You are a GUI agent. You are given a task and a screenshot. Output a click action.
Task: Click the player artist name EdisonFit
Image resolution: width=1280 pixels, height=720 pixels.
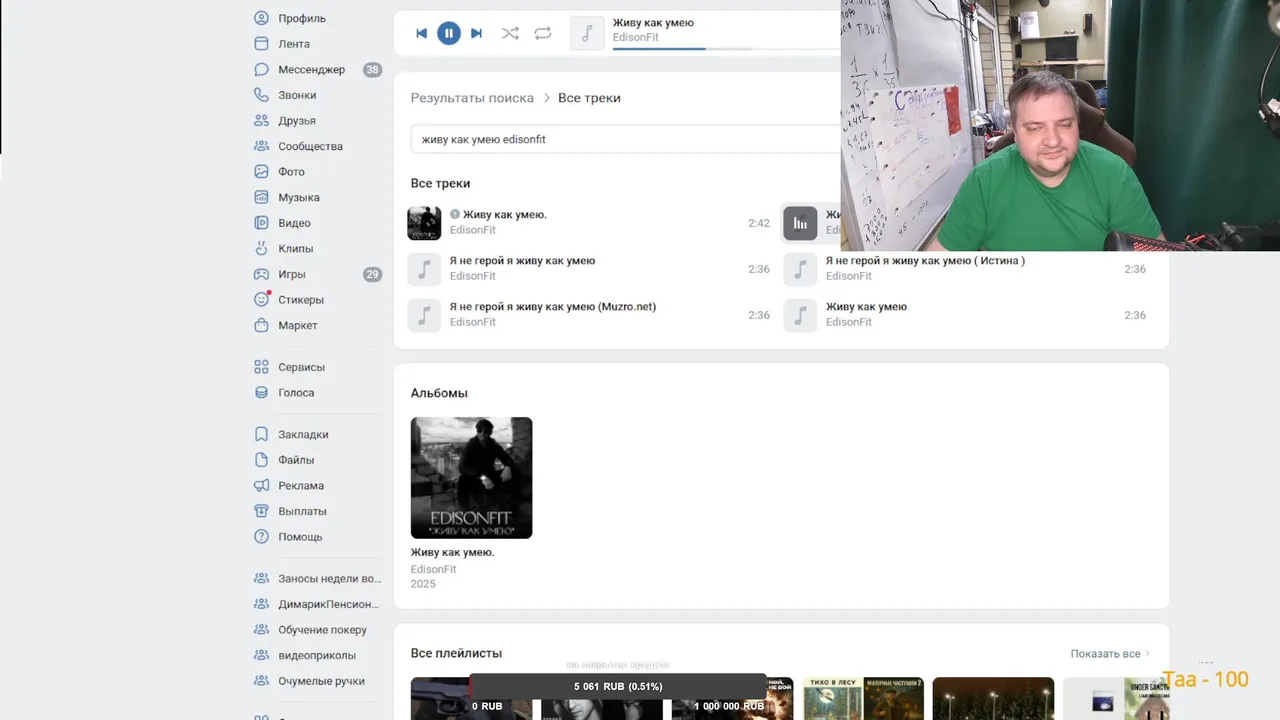click(636, 38)
